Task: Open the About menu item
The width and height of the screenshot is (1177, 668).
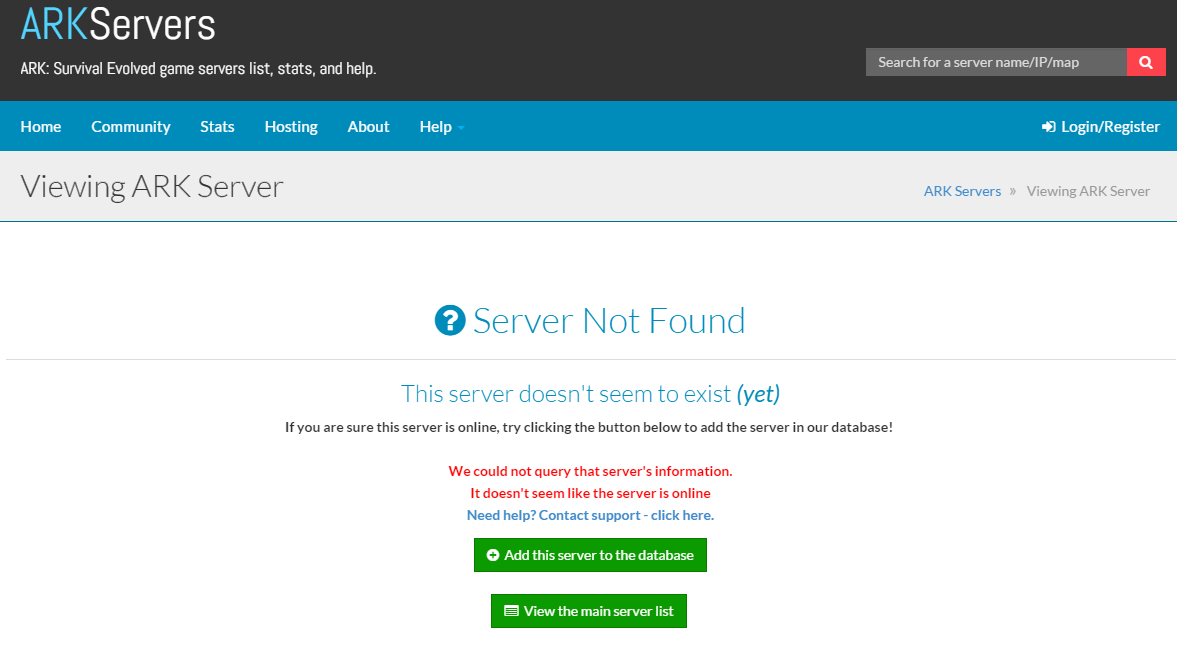Action: pyautogui.click(x=369, y=127)
